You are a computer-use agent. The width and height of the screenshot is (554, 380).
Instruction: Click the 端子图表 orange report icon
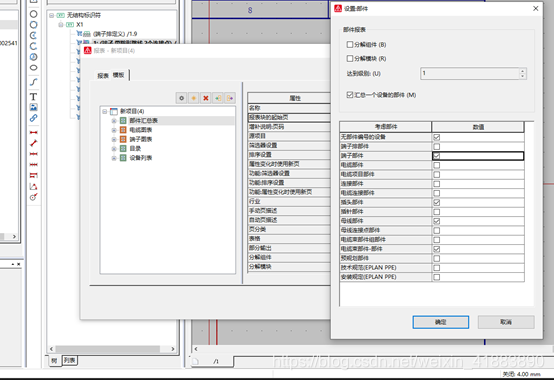coord(123,139)
